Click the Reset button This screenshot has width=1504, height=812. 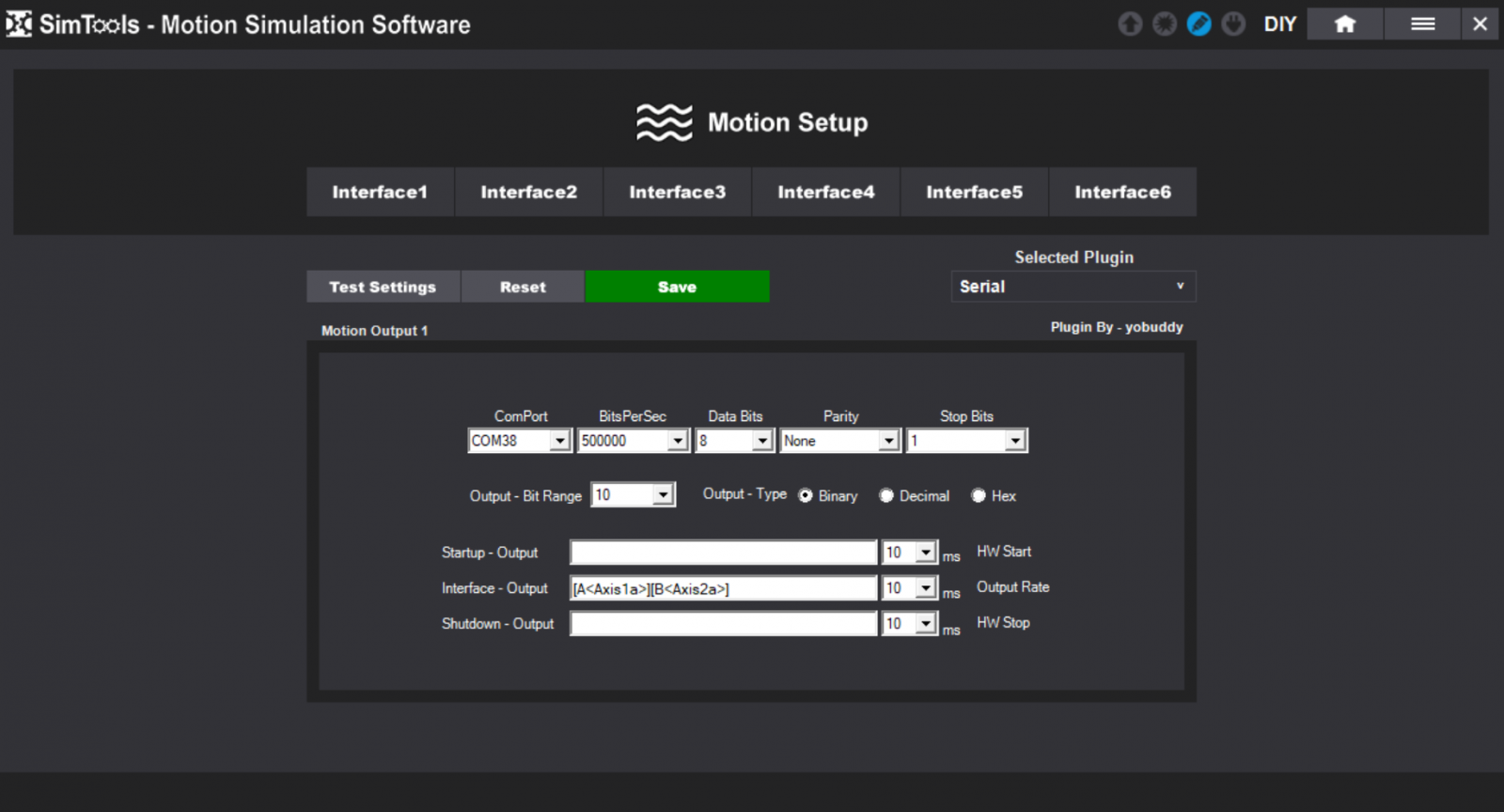tap(523, 287)
